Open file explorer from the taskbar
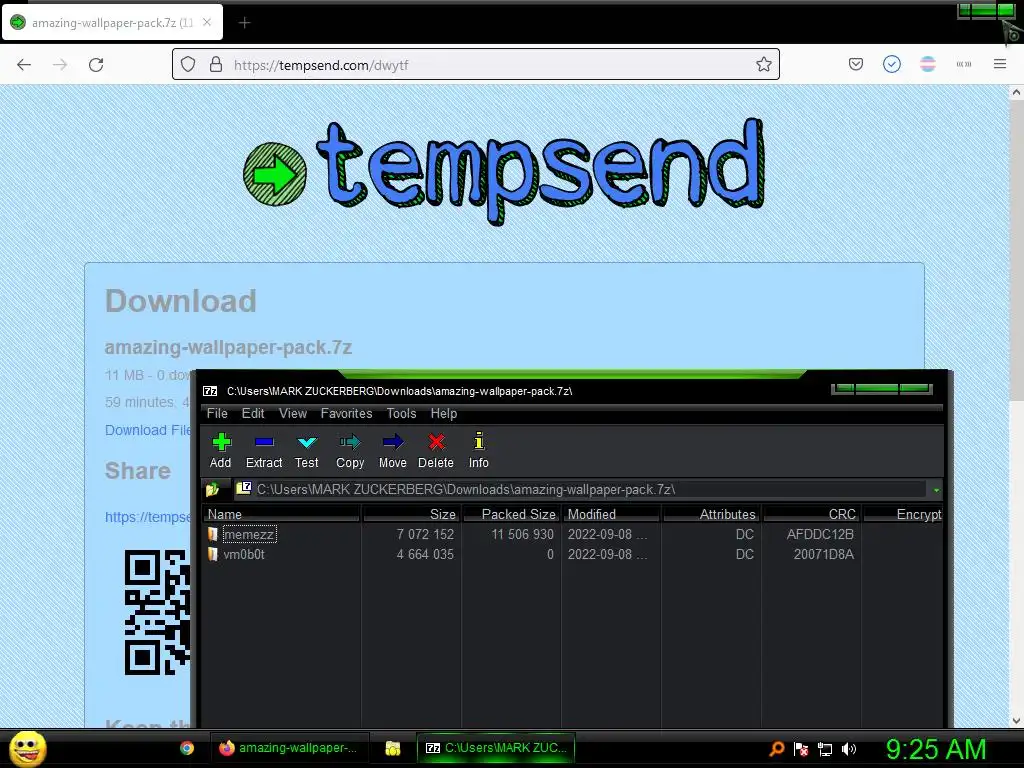Viewport: 1024px width, 768px height. pos(392,748)
